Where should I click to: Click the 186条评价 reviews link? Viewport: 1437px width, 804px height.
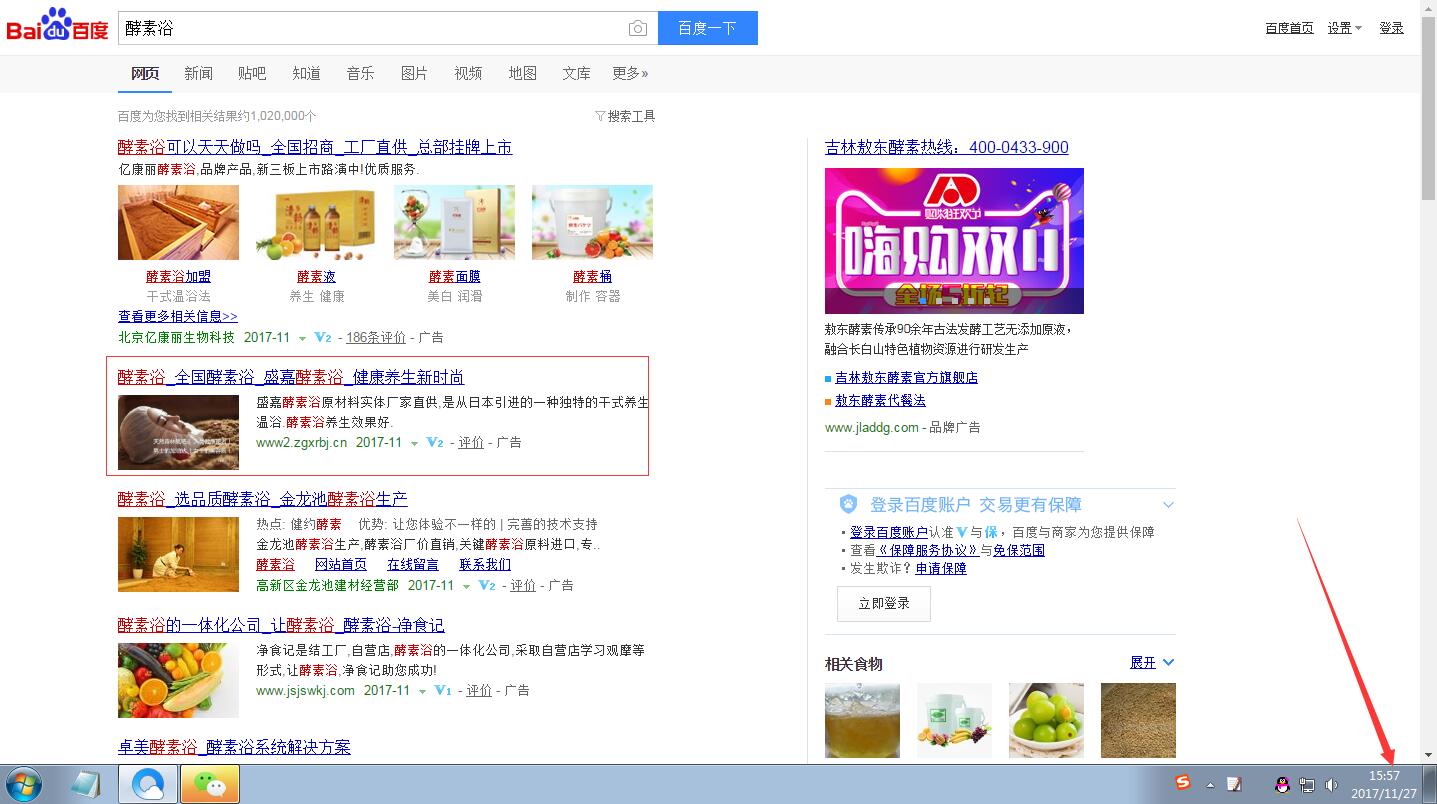coord(376,337)
